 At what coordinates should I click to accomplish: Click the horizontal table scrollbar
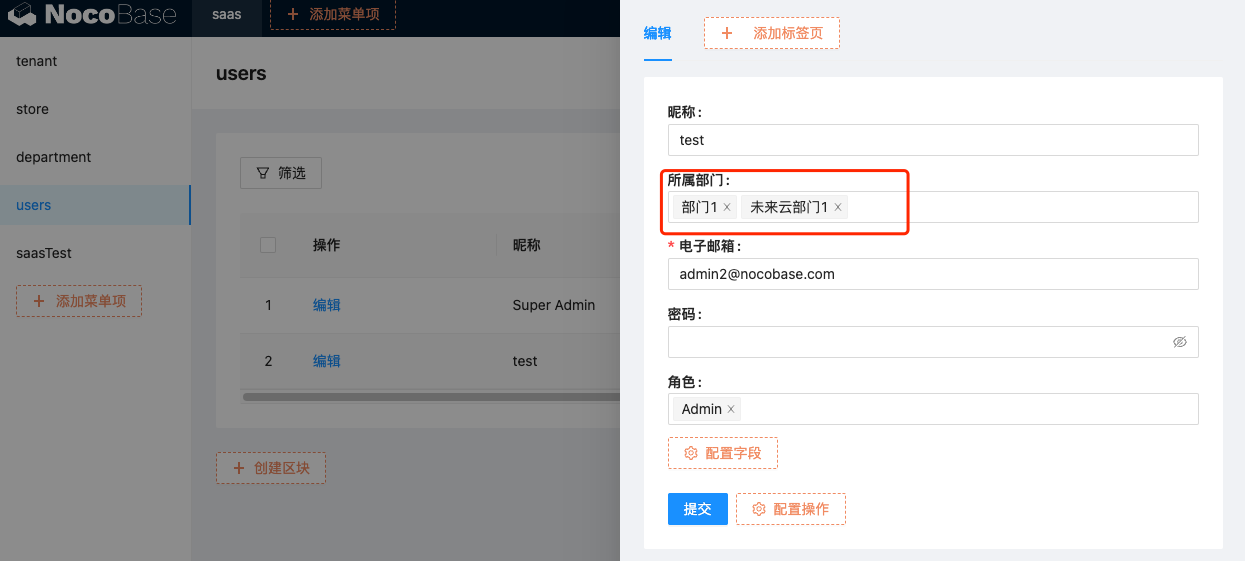[431, 397]
